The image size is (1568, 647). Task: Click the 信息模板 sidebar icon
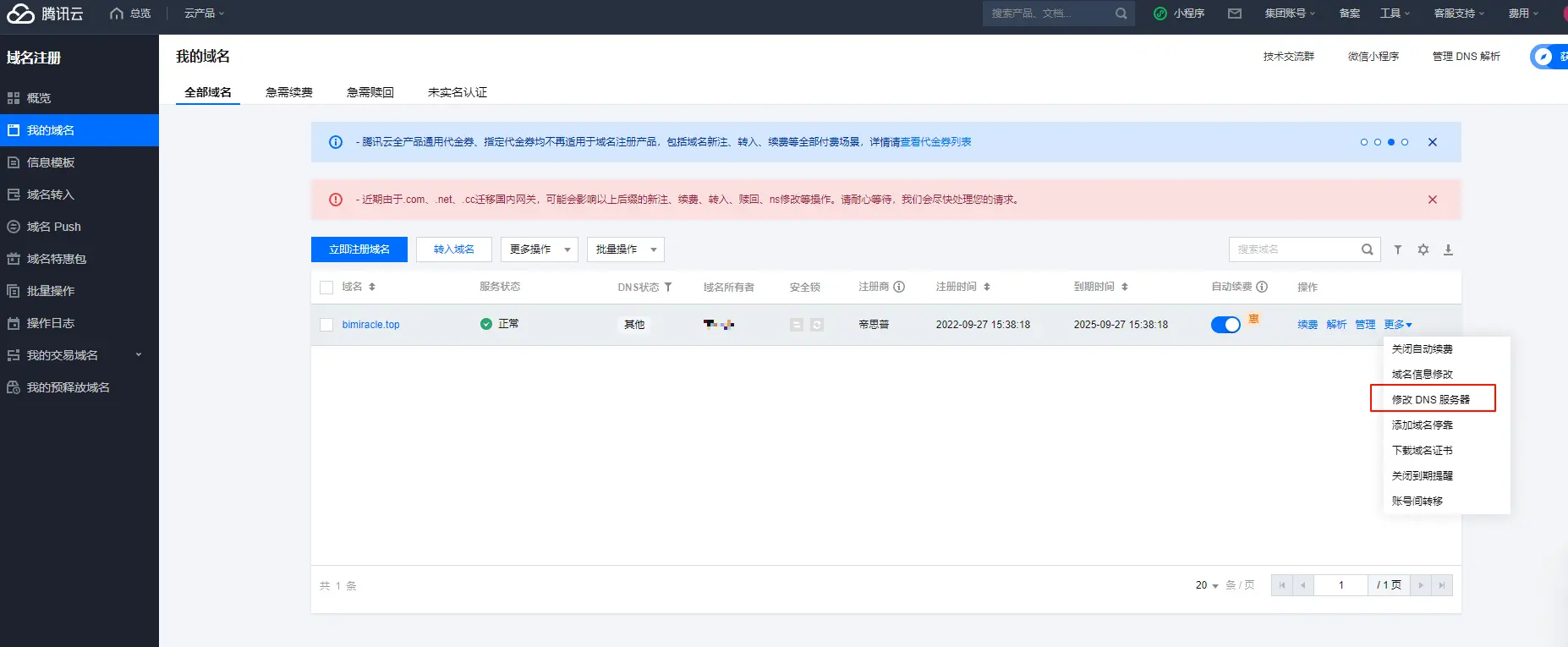(14, 162)
